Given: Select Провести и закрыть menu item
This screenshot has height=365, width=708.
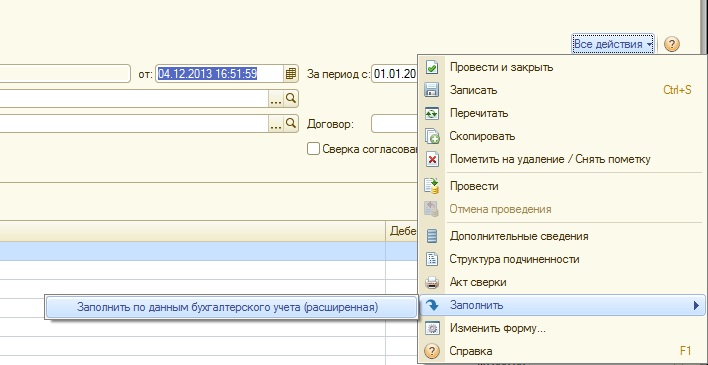Looking at the screenshot, I should point(562,67).
